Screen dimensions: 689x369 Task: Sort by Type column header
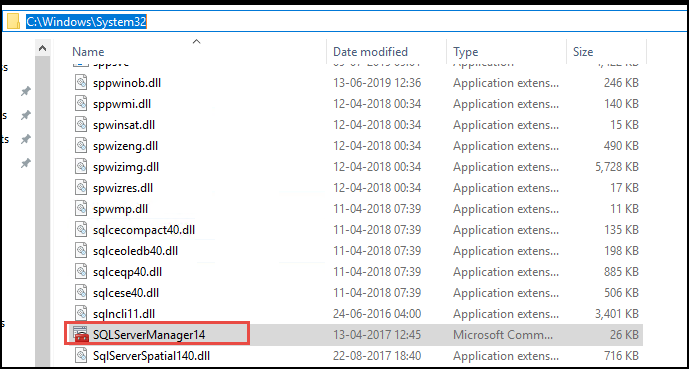(465, 52)
